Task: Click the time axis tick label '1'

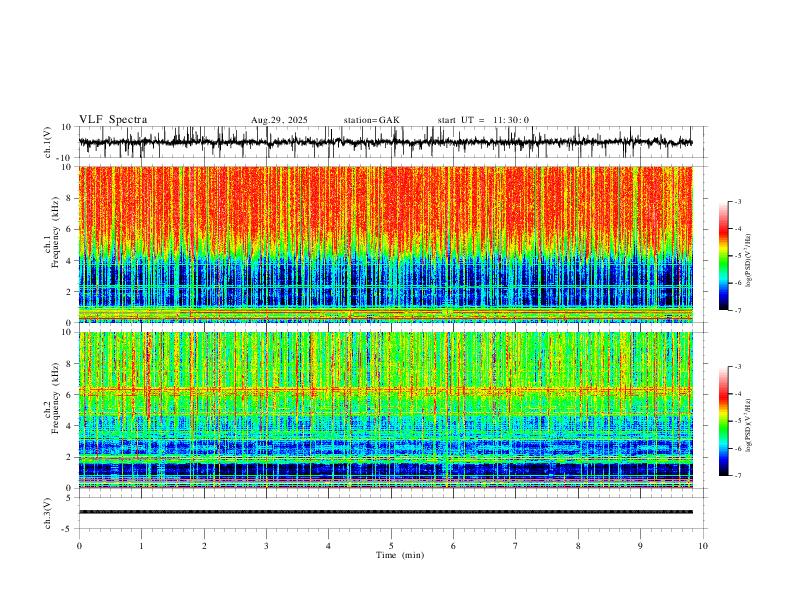Action: pos(141,546)
